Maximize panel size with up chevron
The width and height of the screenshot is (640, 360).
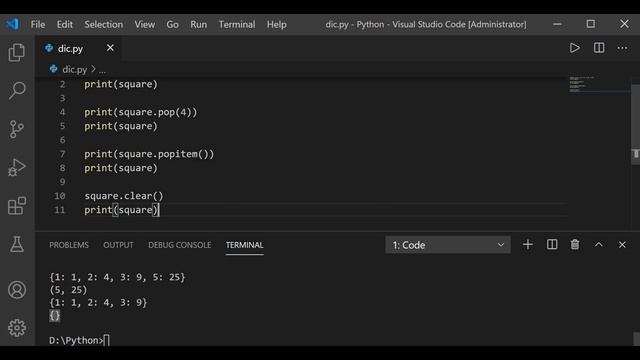tap(598, 244)
